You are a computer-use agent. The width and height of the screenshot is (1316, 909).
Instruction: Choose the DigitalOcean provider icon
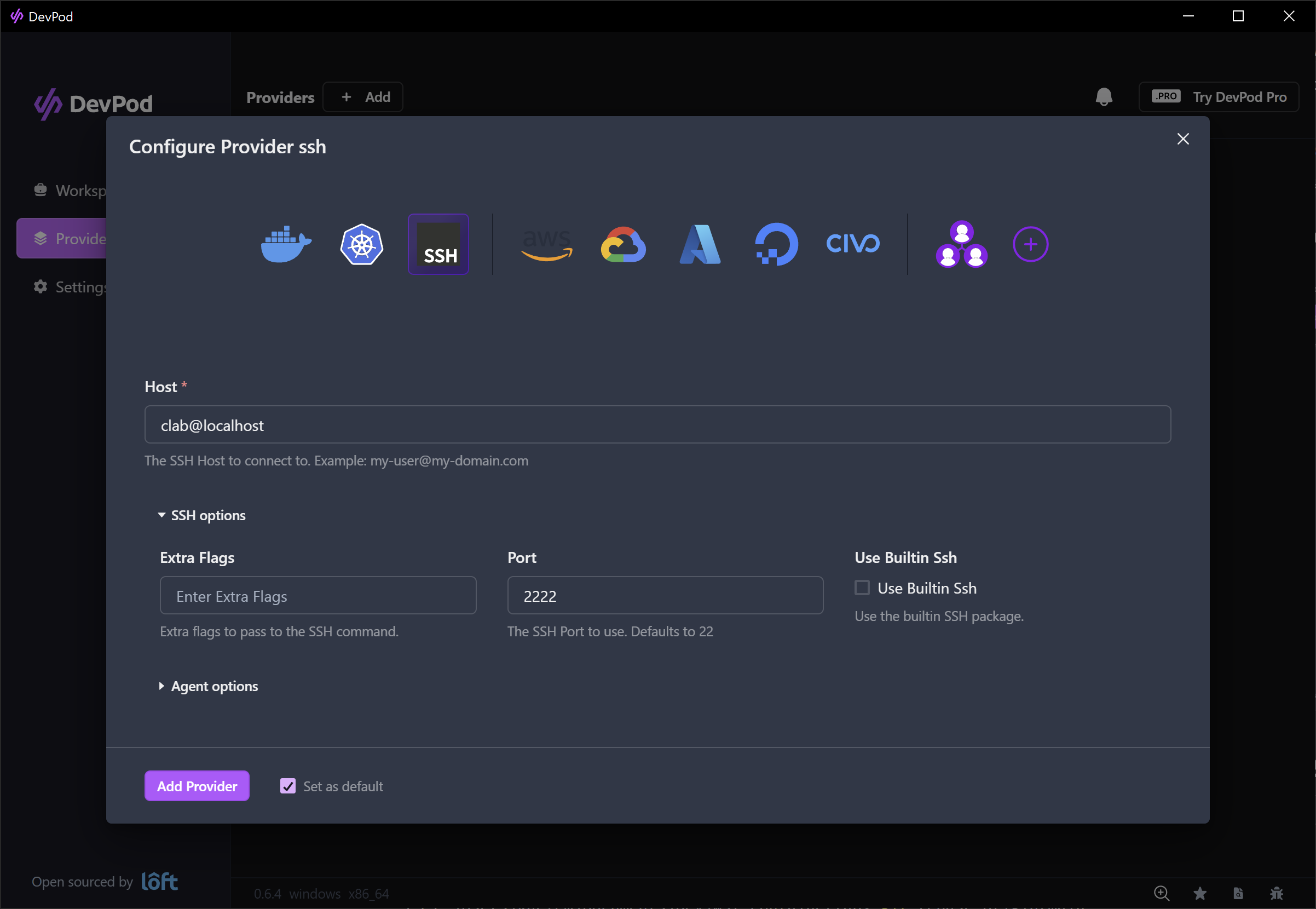[x=776, y=244]
